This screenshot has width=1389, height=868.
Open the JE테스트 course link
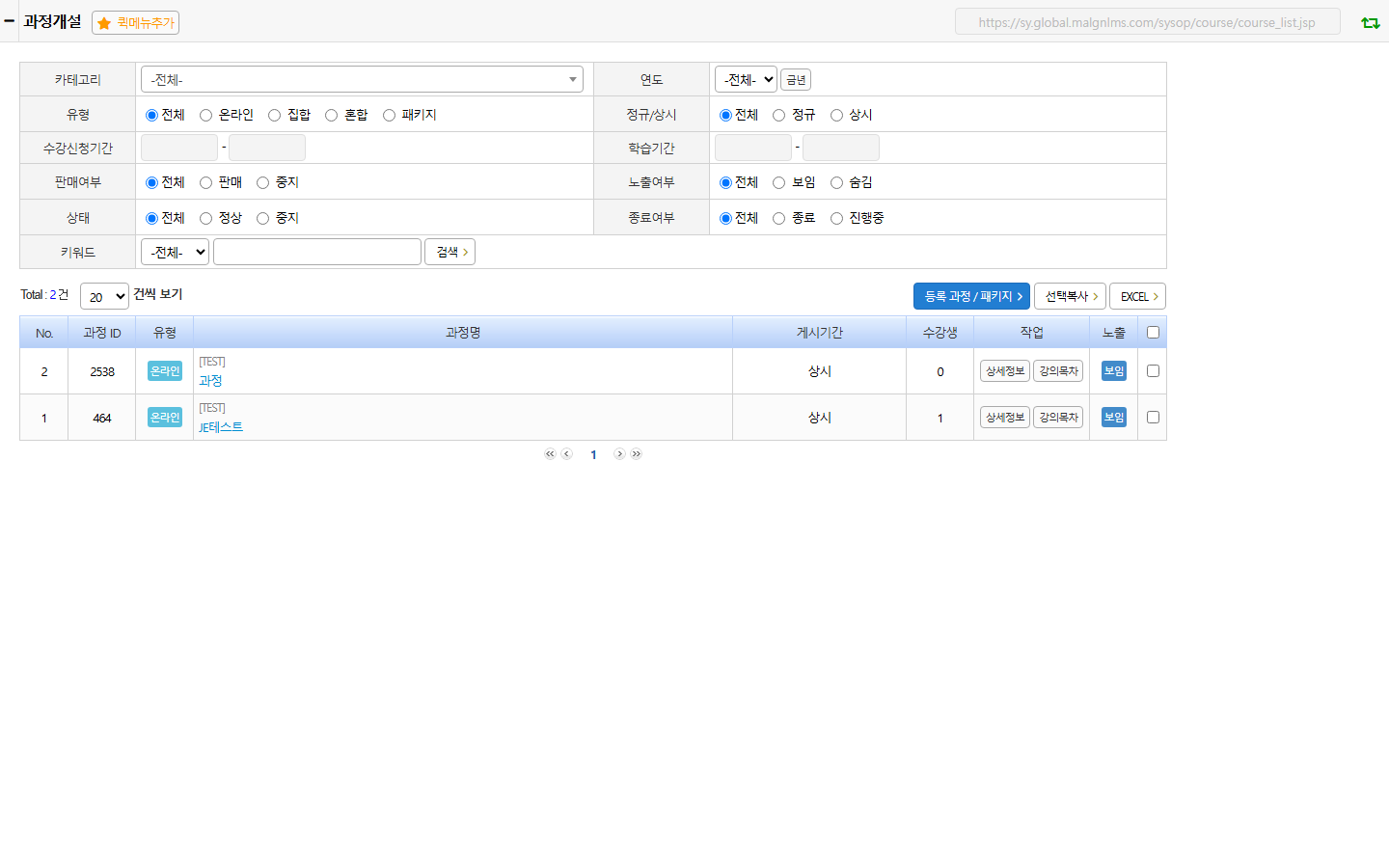pos(221,427)
